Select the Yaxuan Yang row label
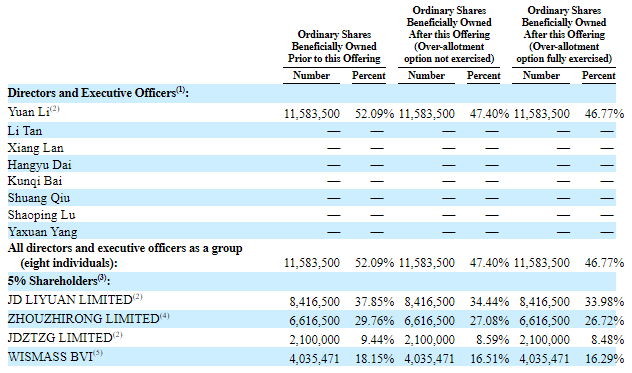Screen dimensions: 632x373 pyautogui.click(x=42, y=232)
